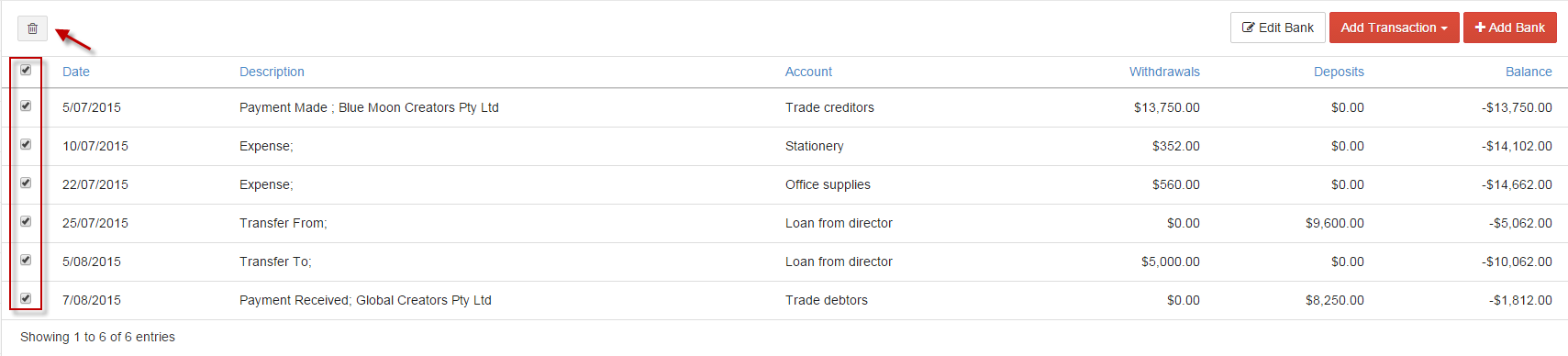The image size is (1568, 356).
Task: Uncheck the 7/08/2015 Payment Received checkbox
Action: pyautogui.click(x=26, y=298)
